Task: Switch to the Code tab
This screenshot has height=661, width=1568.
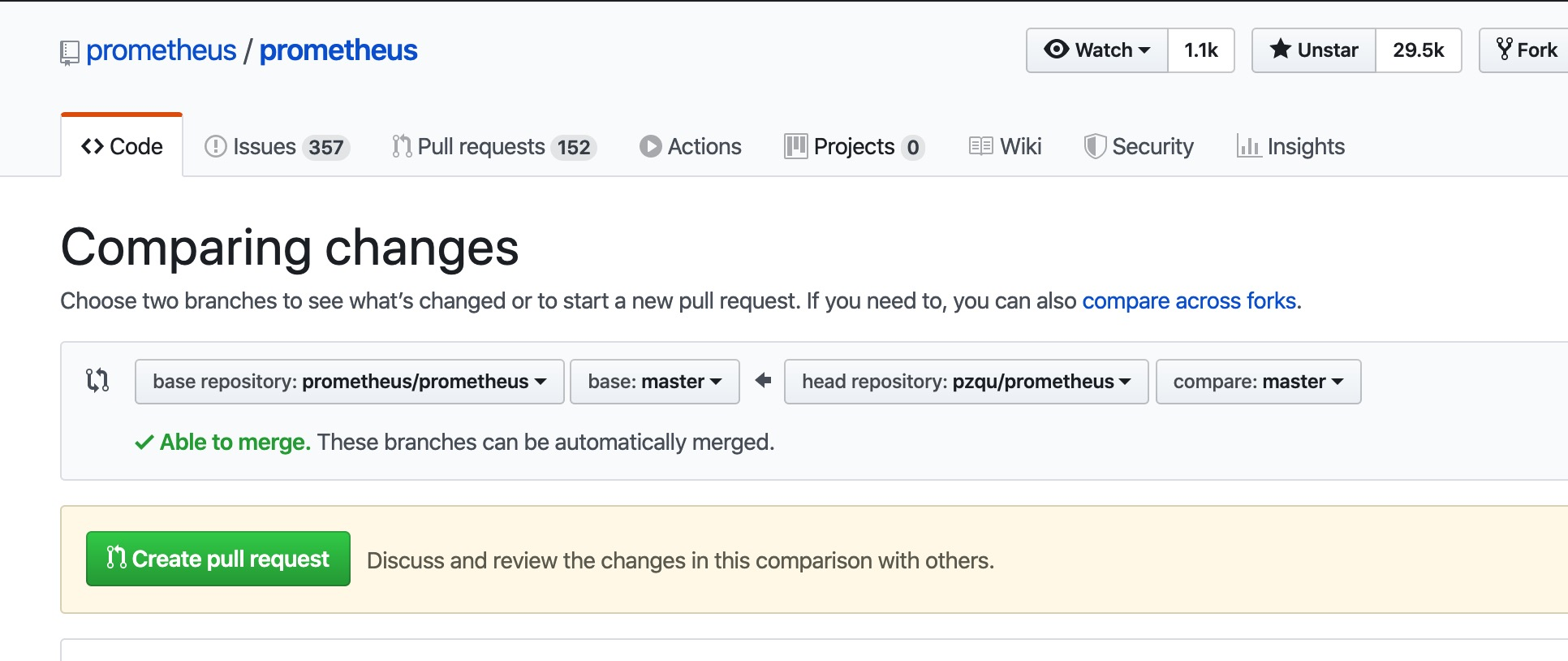Action: 122,146
